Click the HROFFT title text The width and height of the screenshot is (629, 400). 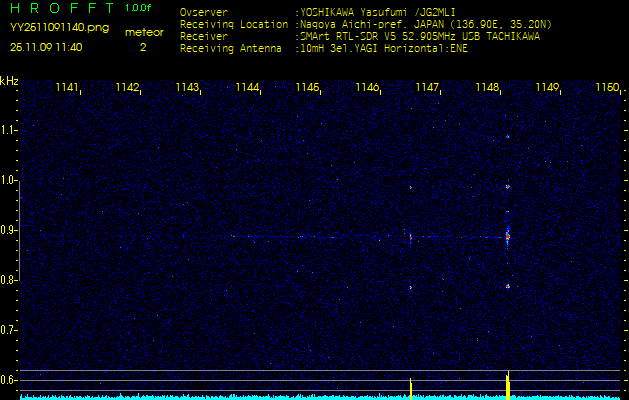(x=59, y=9)
